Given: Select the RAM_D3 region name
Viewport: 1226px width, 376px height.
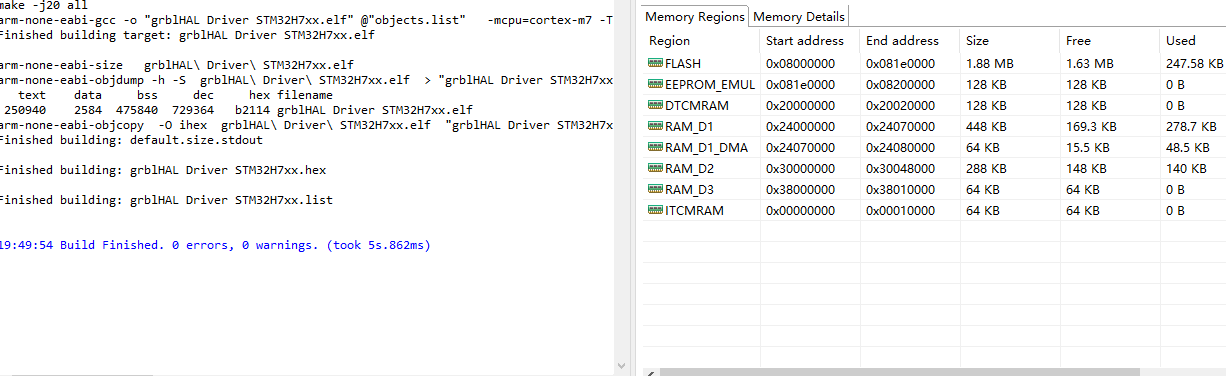Looking at the screenshot, I should click(689, 189).
